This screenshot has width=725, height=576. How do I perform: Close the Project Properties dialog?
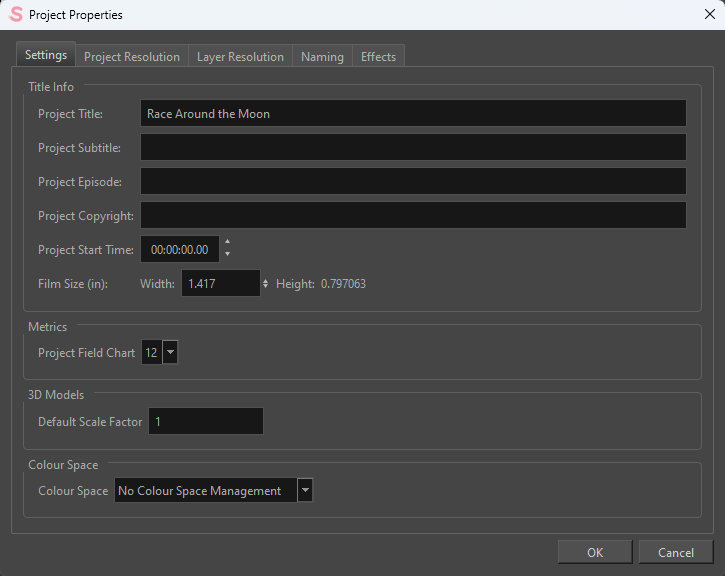pyautogui.click(x=709, y=15)
